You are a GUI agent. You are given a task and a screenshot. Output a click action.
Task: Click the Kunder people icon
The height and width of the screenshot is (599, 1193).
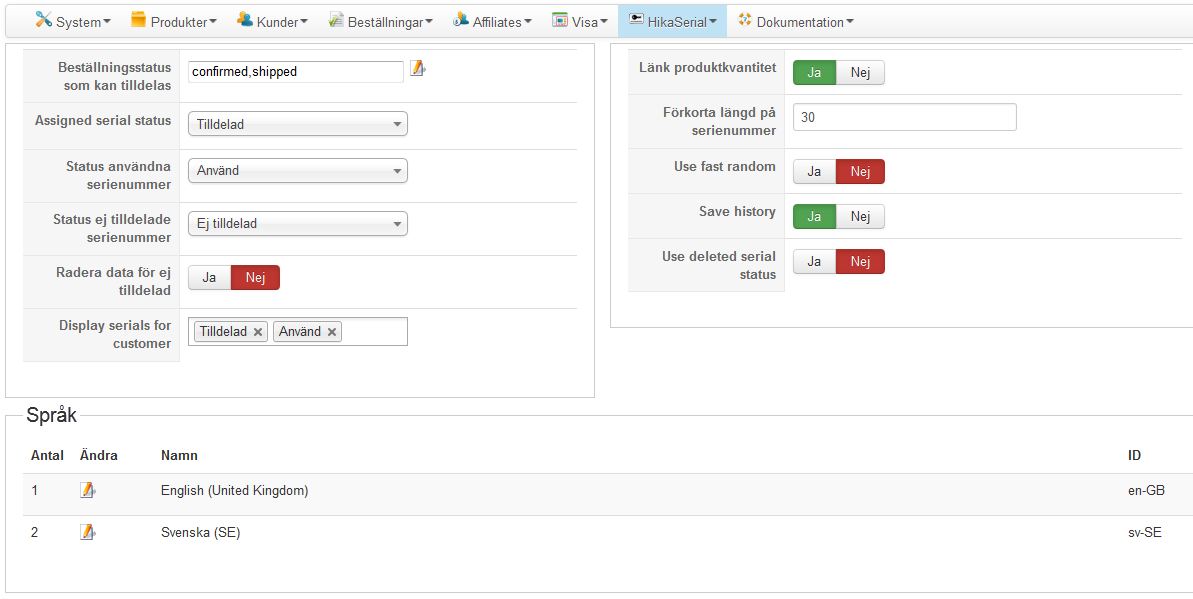(244, 20)
